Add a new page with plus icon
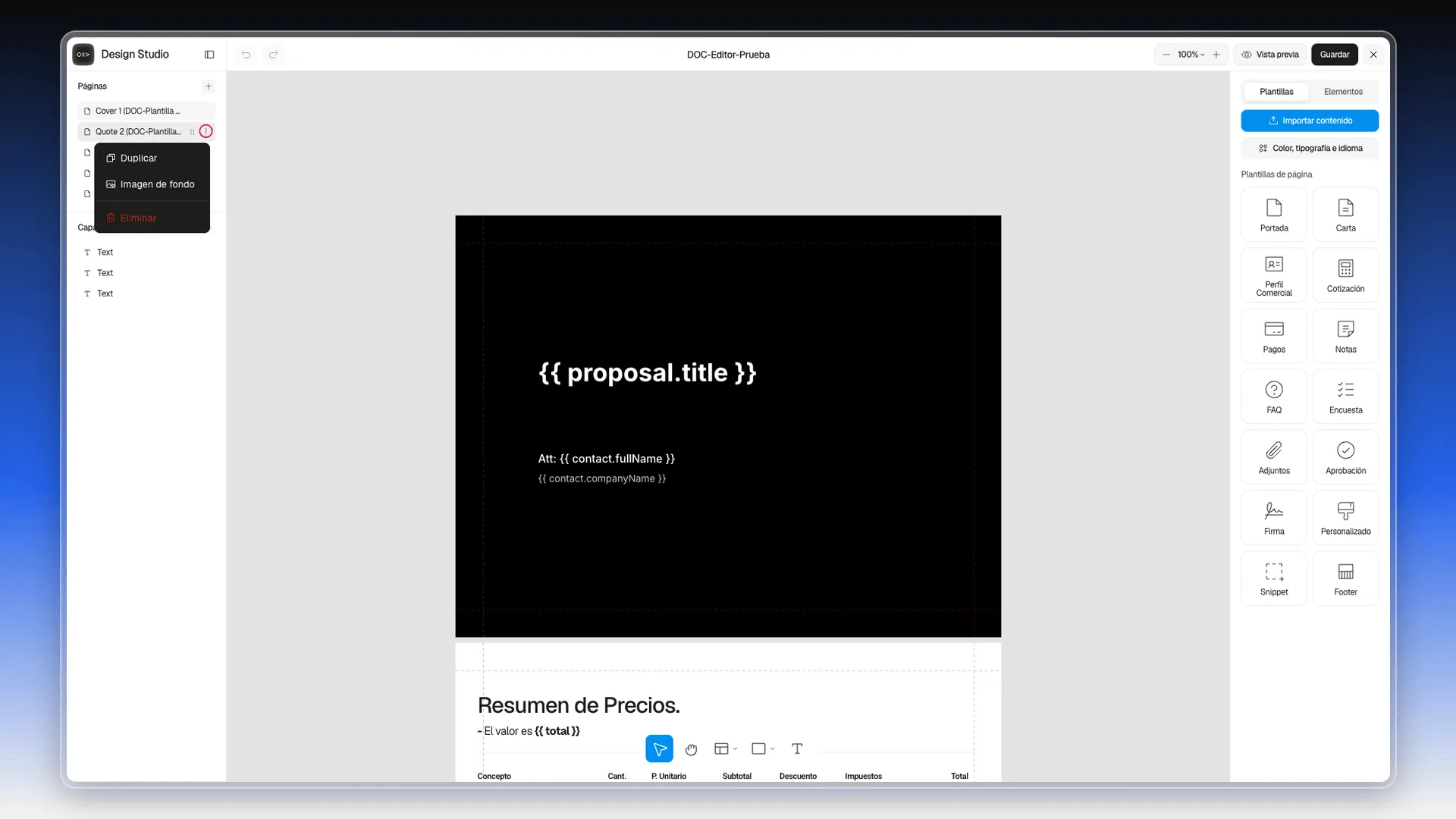This screenshot has height=819, width=1456. [x=209, y=86]
